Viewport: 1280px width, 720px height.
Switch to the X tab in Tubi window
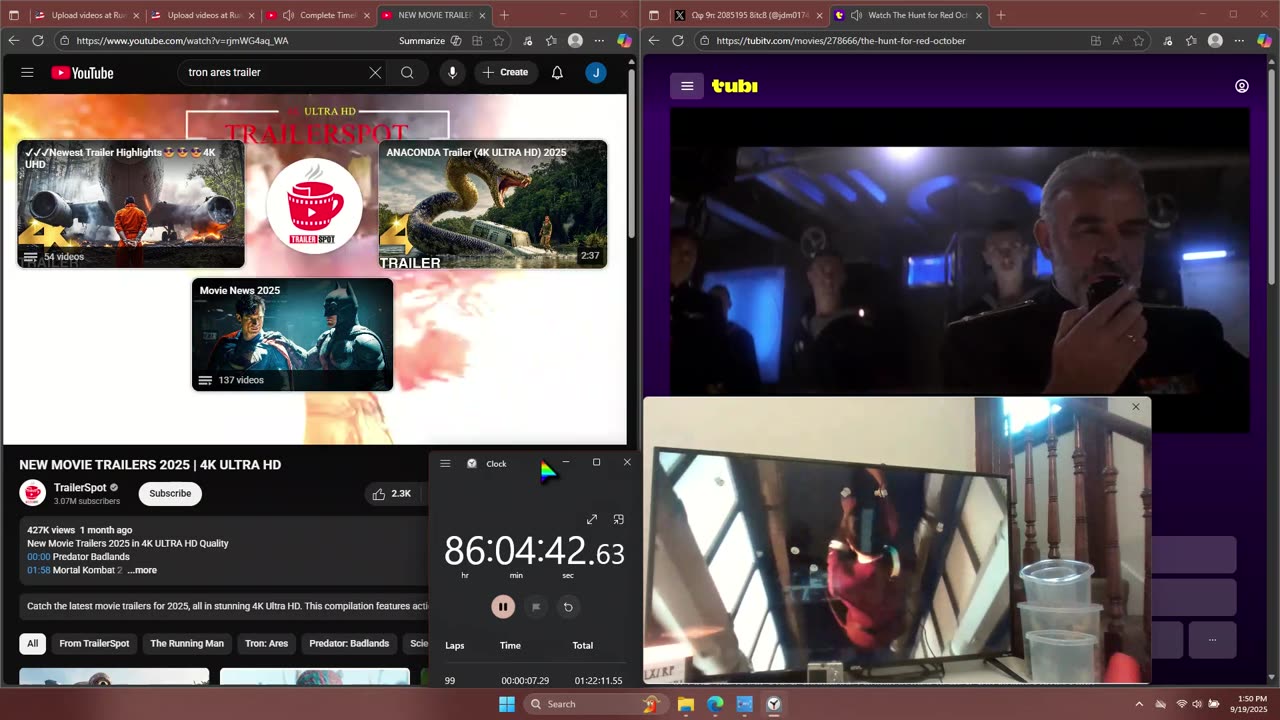click(749, 15)
